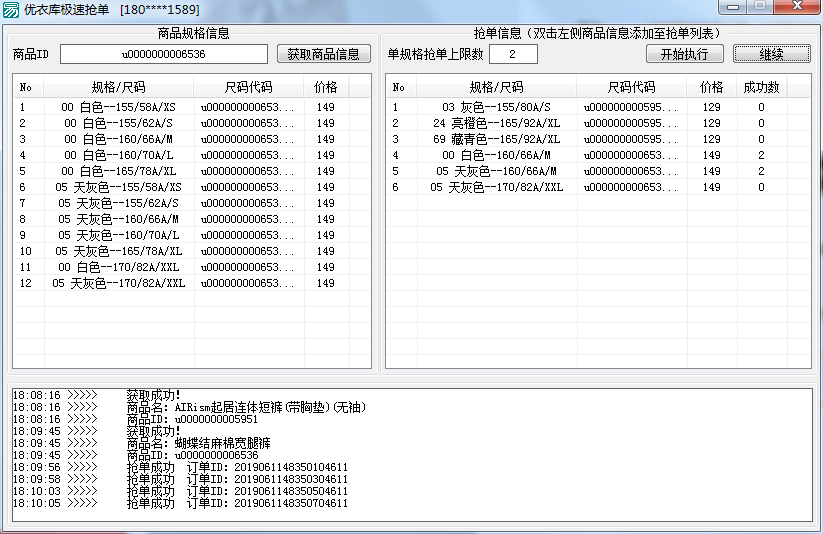Focus the 单规格抢单上限数 input box
The height and width of the screenshot is (534, 823).
(513, 54)
